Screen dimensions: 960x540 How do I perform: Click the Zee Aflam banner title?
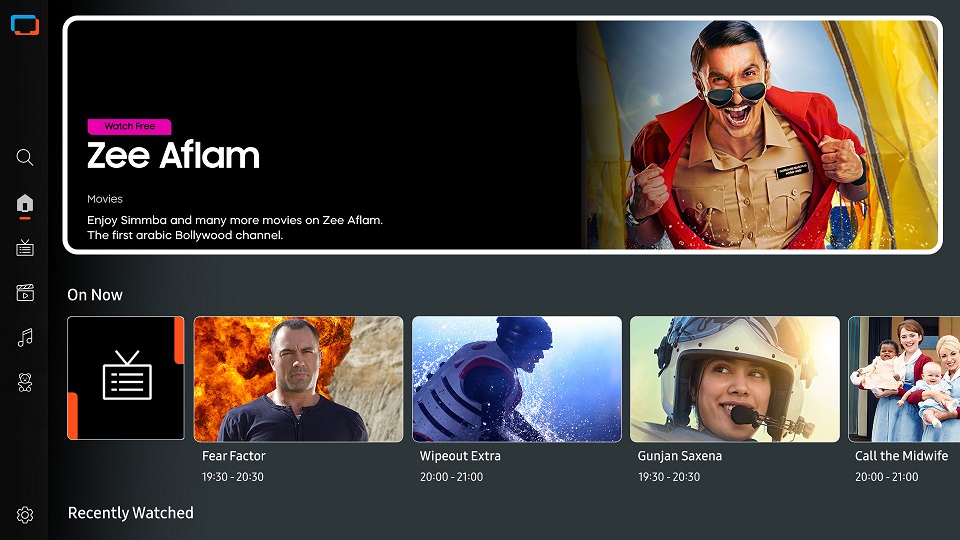pyautogui.click(x=173, y=155)
